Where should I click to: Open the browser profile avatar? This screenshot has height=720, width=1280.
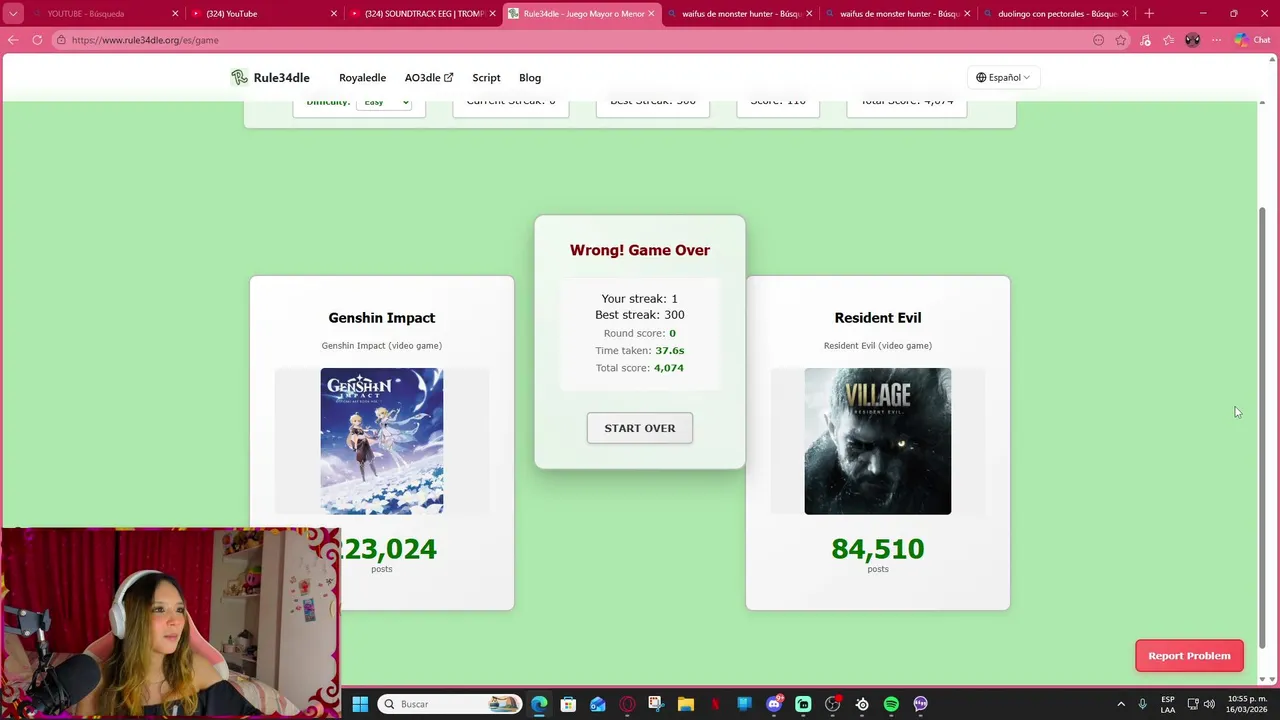click(1192, 40)
